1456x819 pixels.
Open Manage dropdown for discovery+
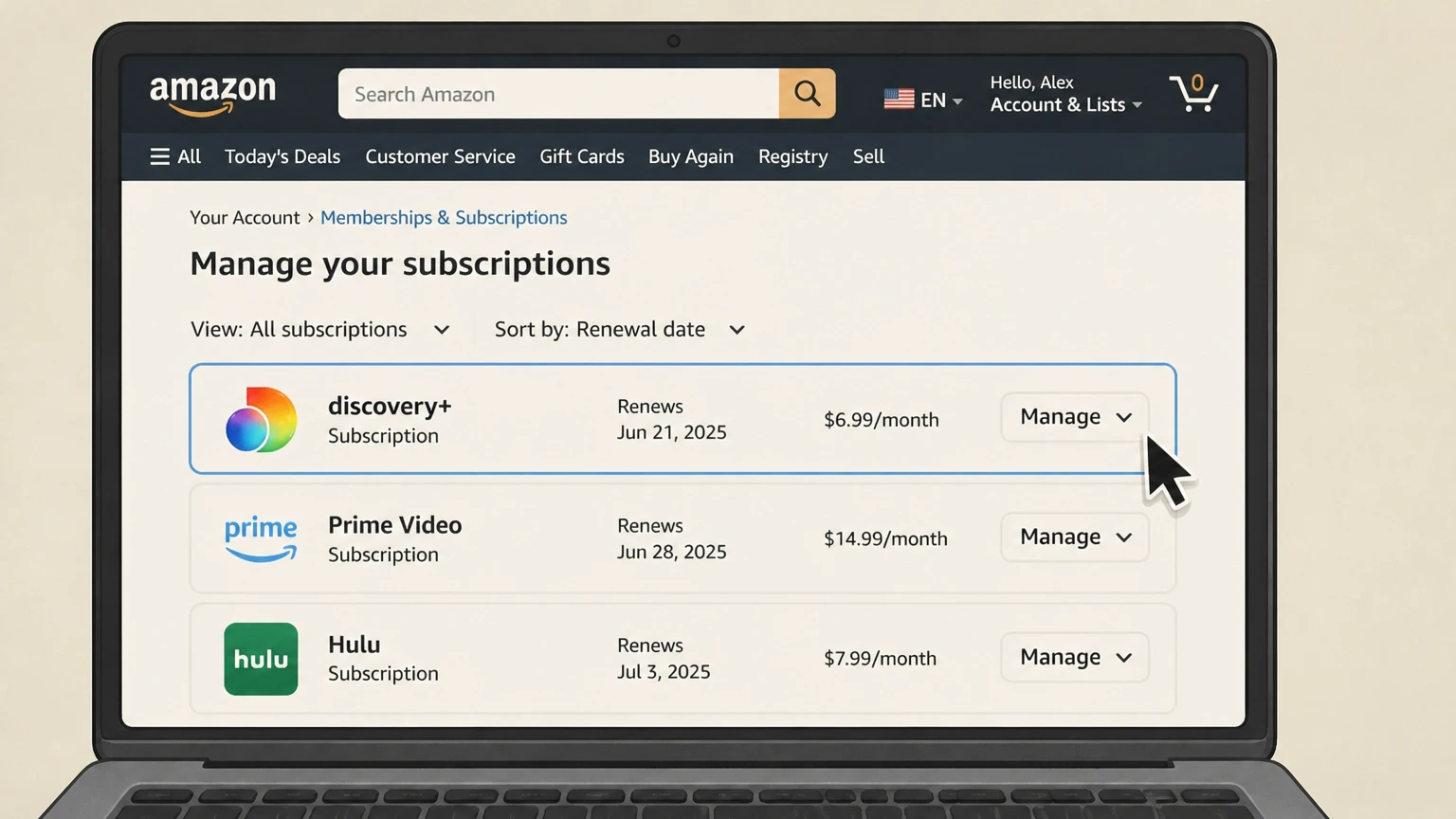tap(1075, 417)
